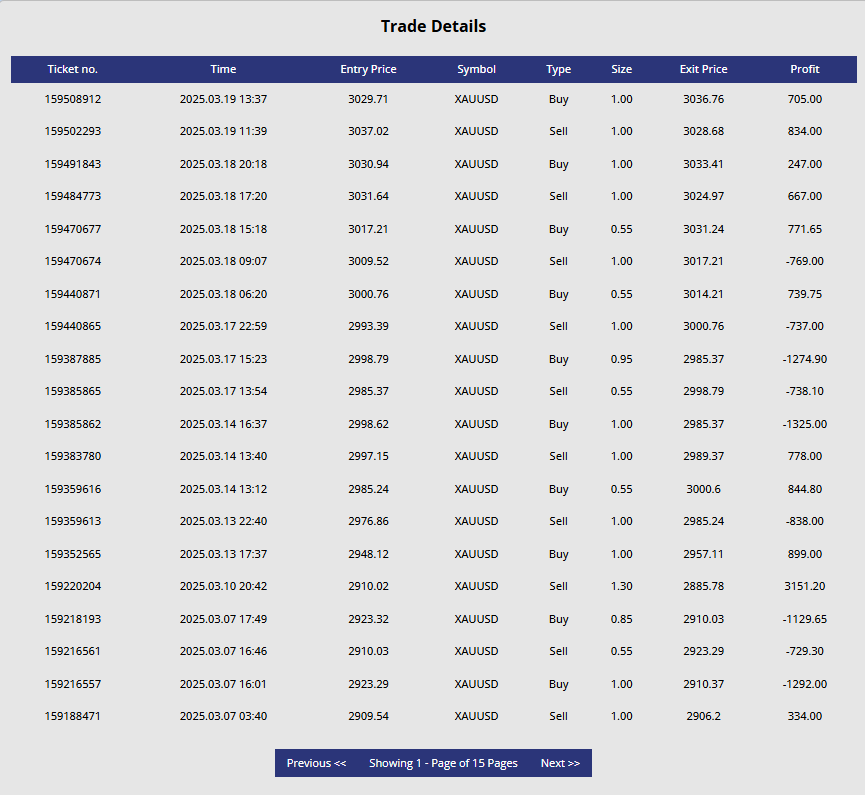The width and height of the screenshot is (865, 795).
Task: Select ticket number 159383780
Action: point(73,457)
